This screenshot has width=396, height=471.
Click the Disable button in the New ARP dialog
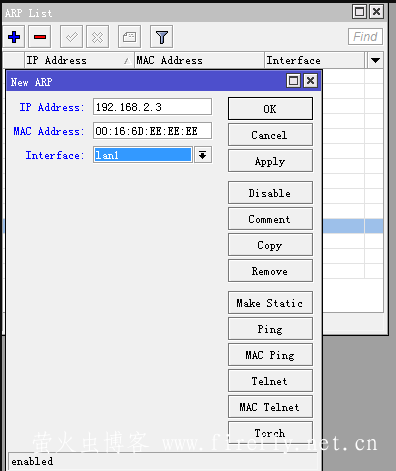(x=270, y=193)
